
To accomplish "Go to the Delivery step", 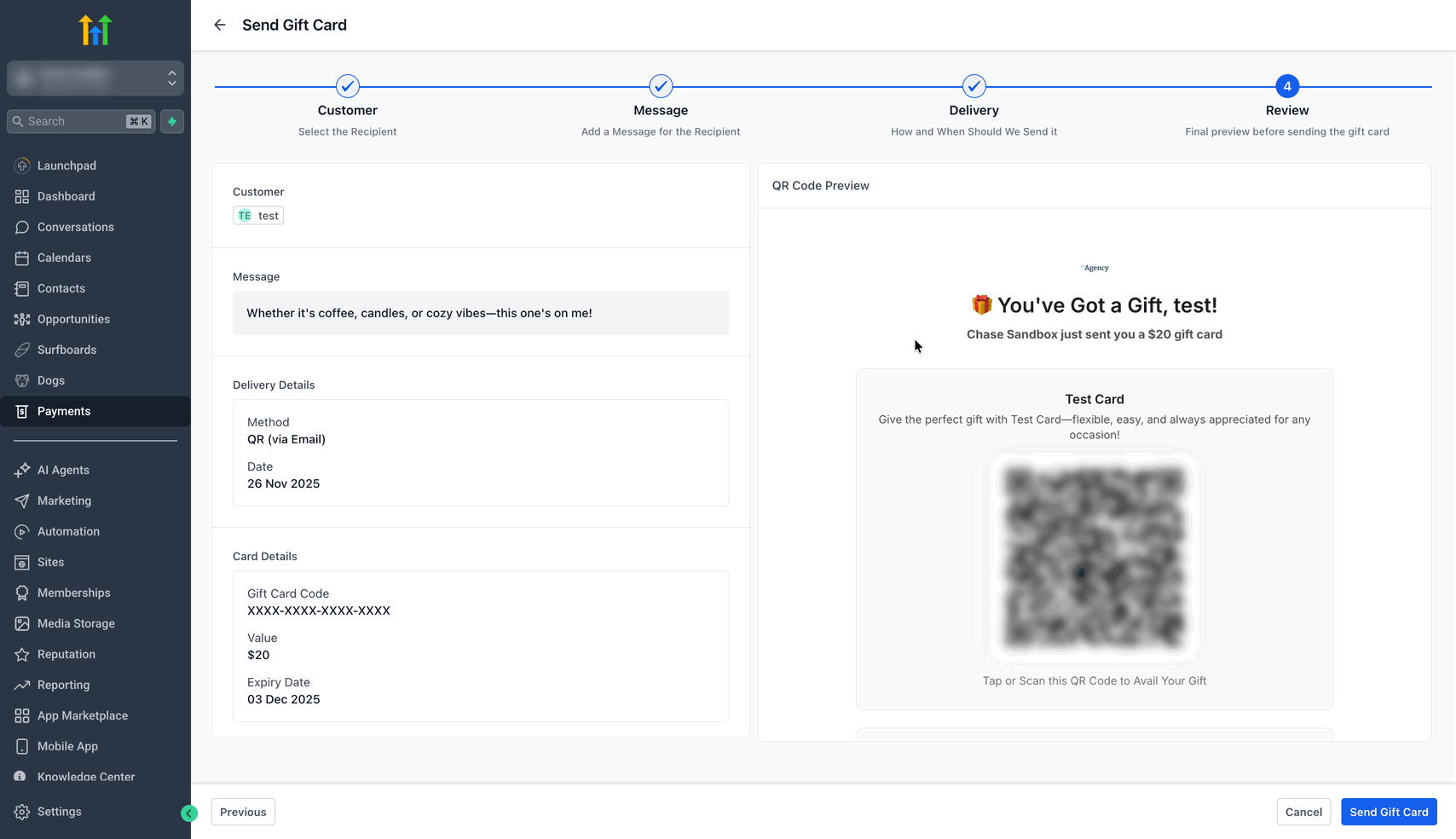I will point(974,86).
